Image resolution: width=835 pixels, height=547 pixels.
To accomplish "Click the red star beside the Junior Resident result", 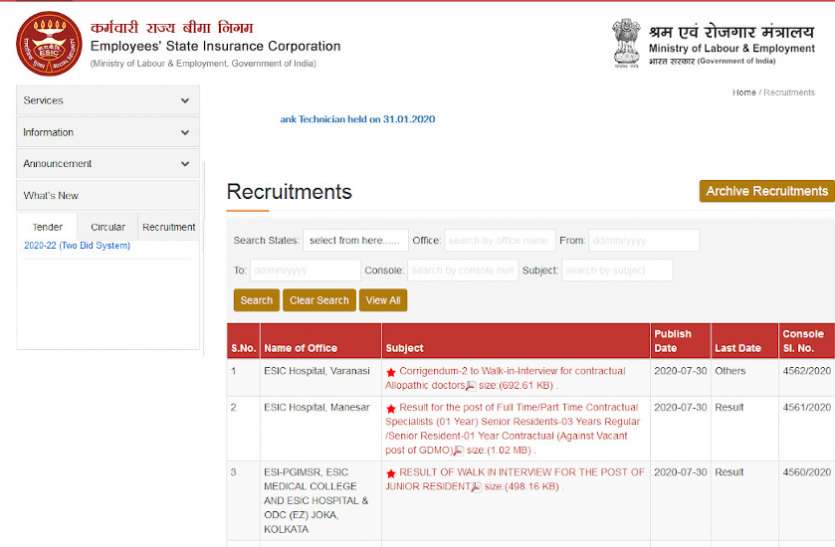I will click(x=391, y=473).
